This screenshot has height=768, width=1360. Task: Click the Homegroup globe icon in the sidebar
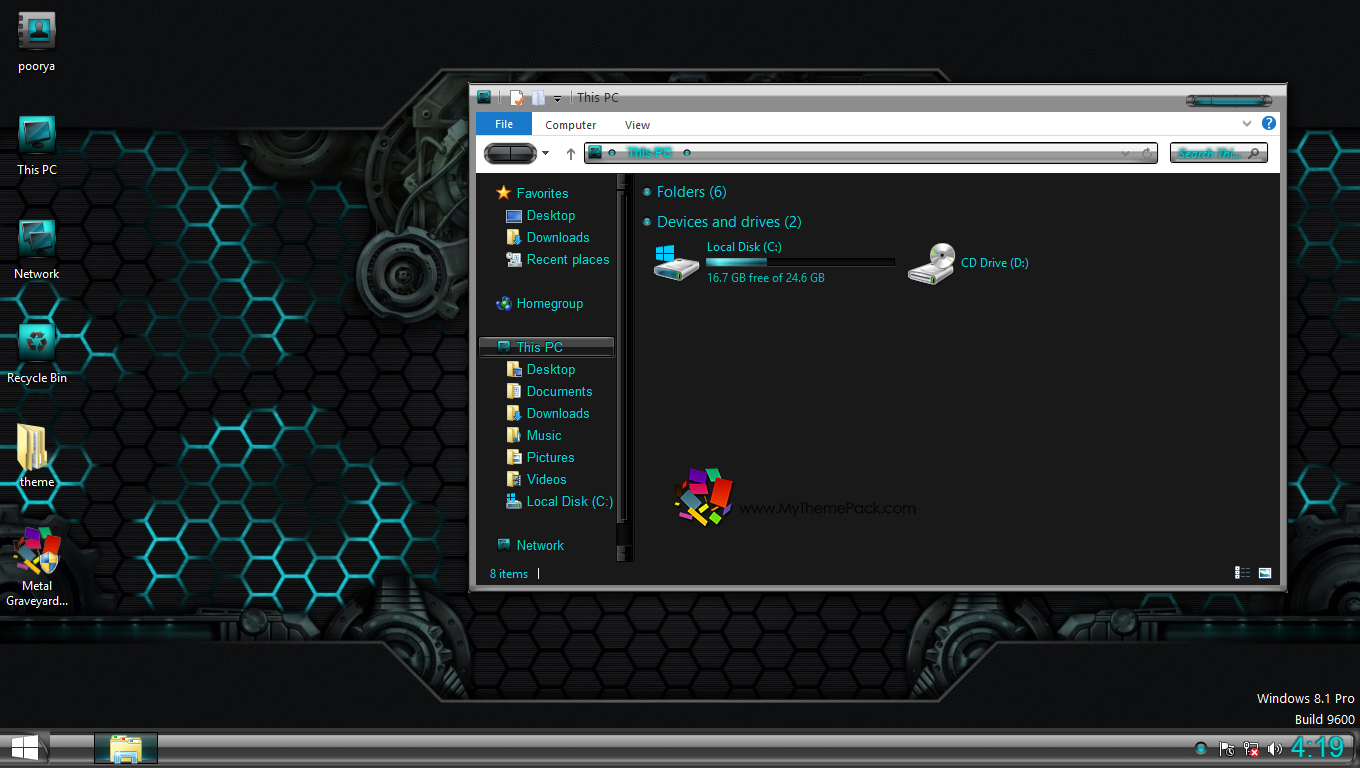(x=503, y=303)
